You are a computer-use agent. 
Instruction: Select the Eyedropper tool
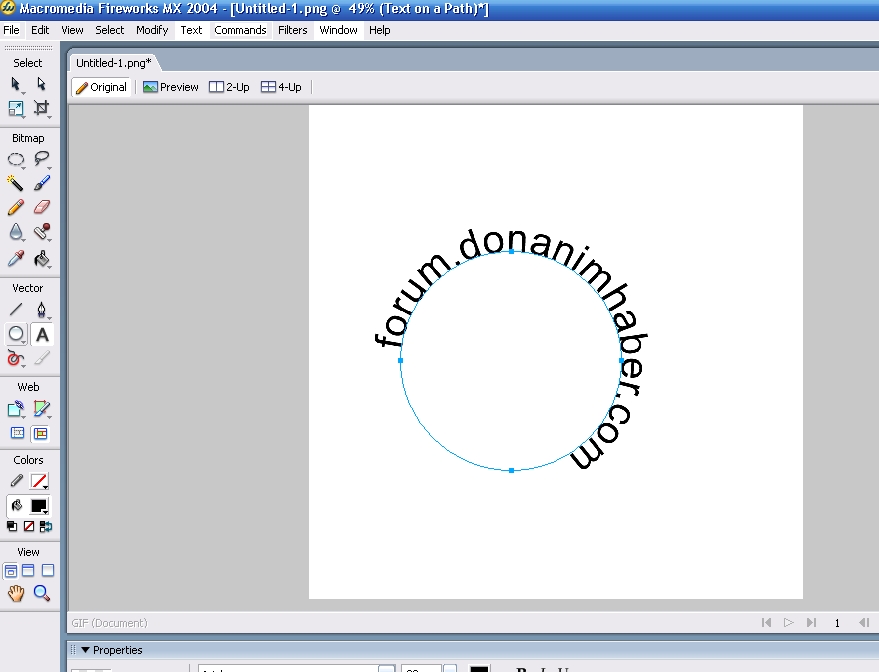pyautogui.click(x=16, y=258)
